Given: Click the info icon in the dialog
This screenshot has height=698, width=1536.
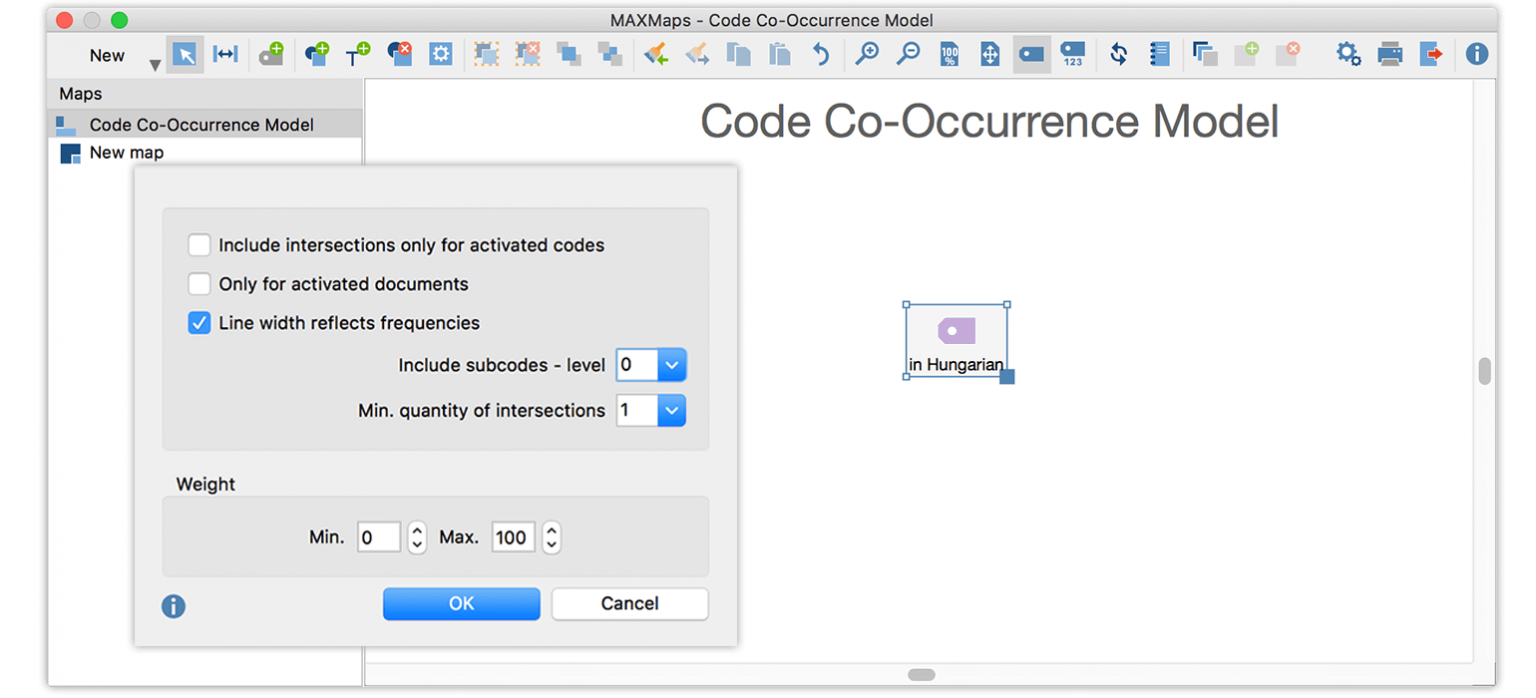Looking at the screenshot, I should 174,606.
